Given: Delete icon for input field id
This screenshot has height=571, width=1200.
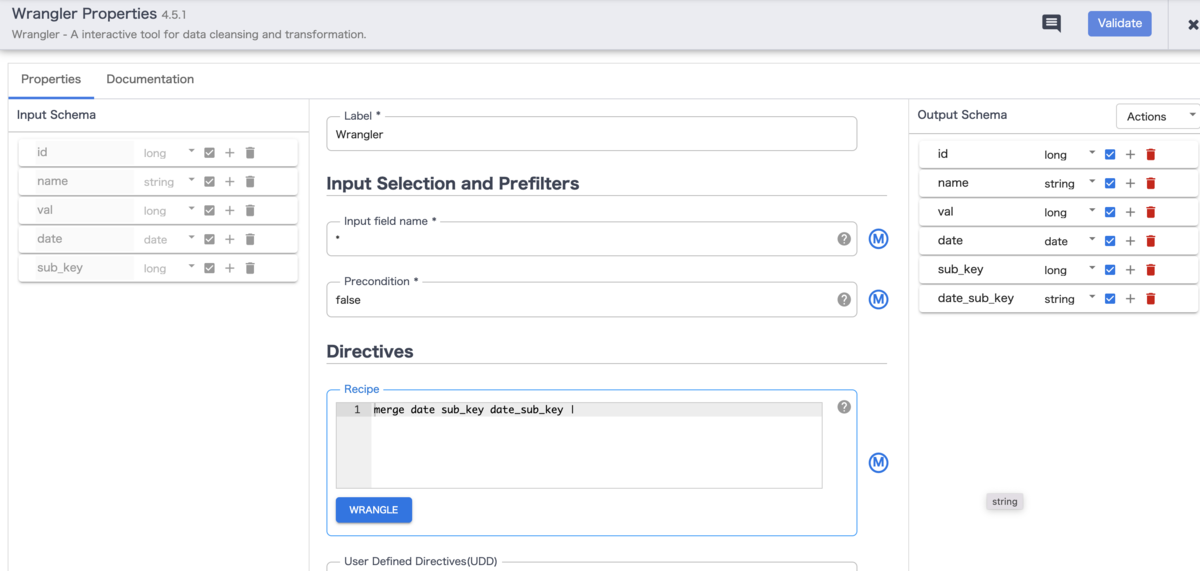Looking at the screenshot, I should tap(250, 153).
